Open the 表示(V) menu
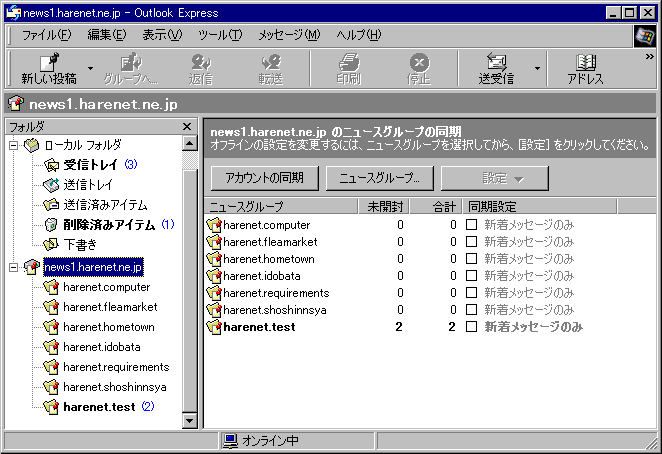The height and width of the screenshot is (454, 662). click(x=162, y=35)
